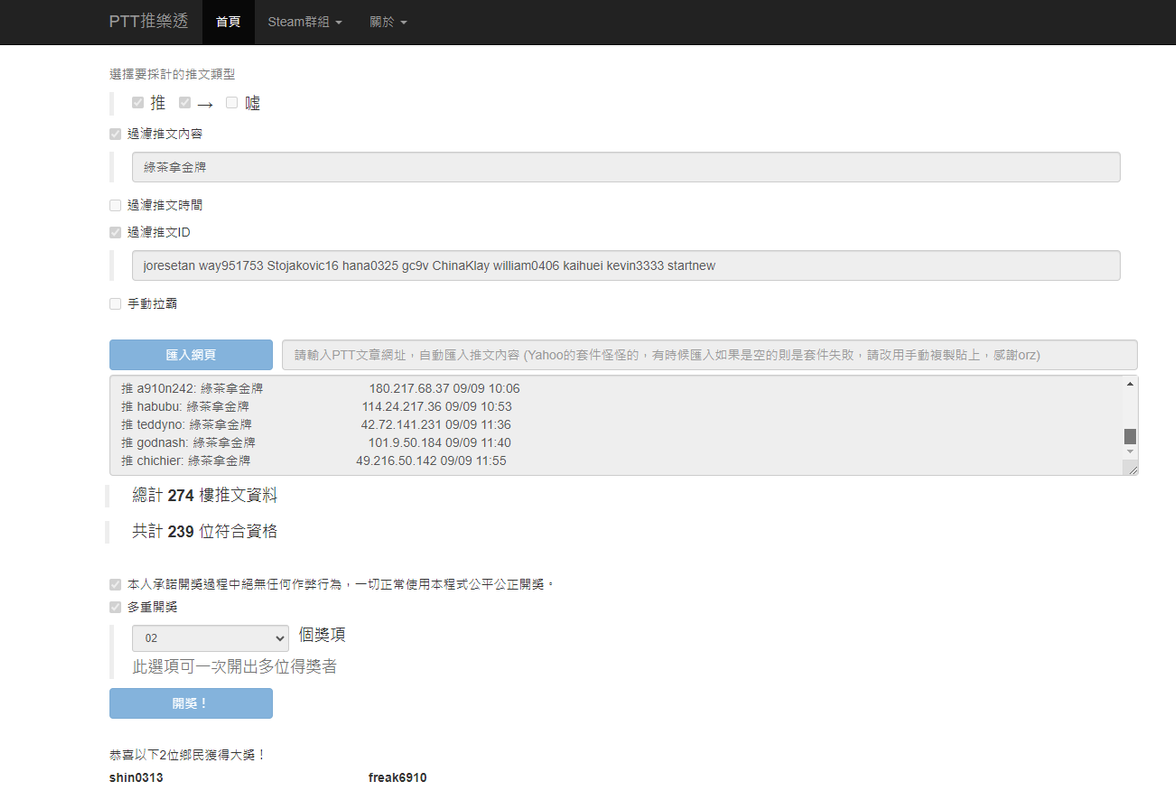
Task: Click the comment row from habubu
Action: (316, 406)
